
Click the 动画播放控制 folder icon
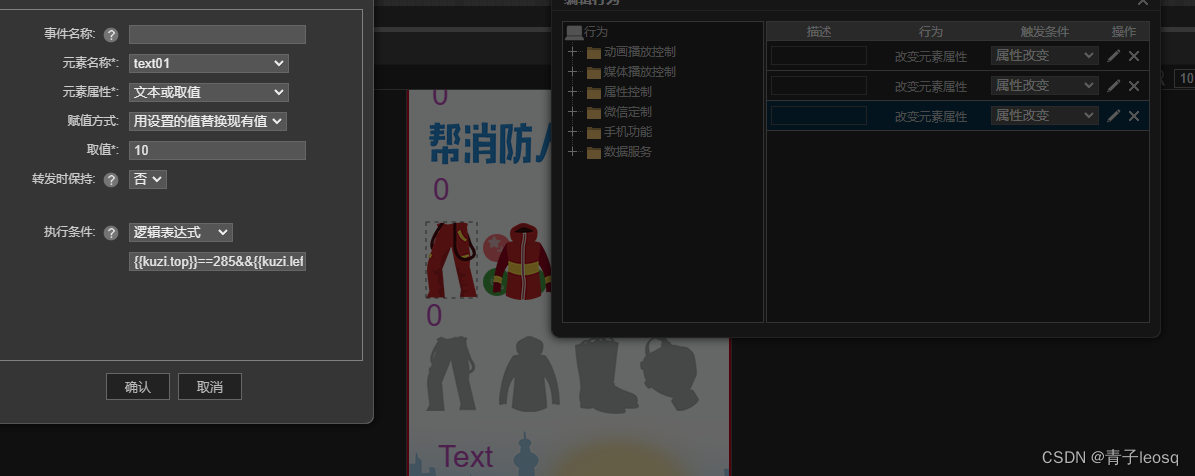coord(594,53)
